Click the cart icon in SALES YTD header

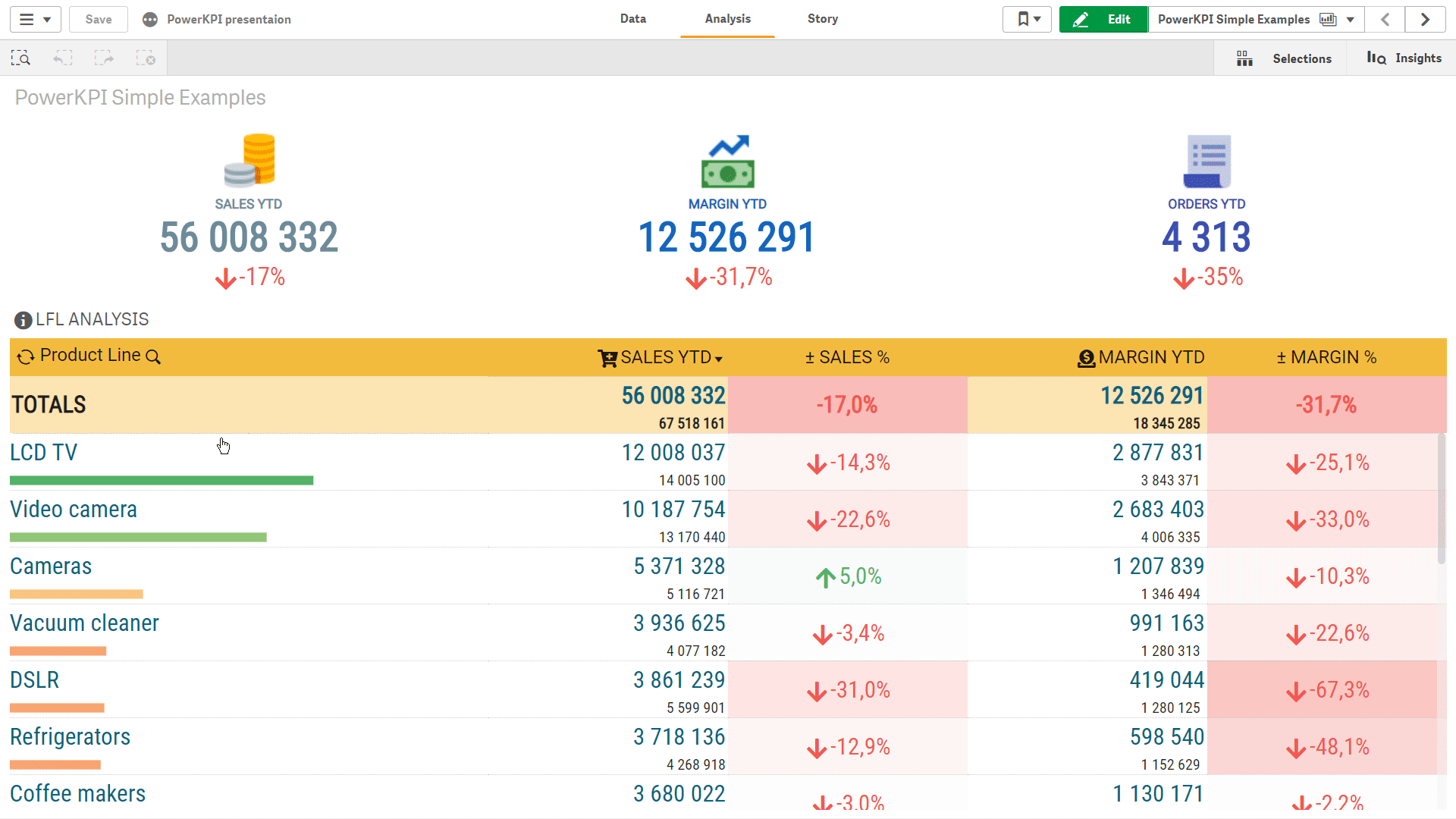pos(607,357)
